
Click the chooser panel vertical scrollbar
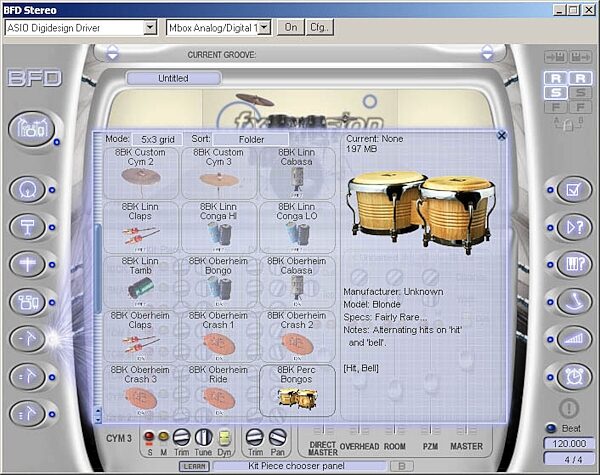(x=98, y=268)
